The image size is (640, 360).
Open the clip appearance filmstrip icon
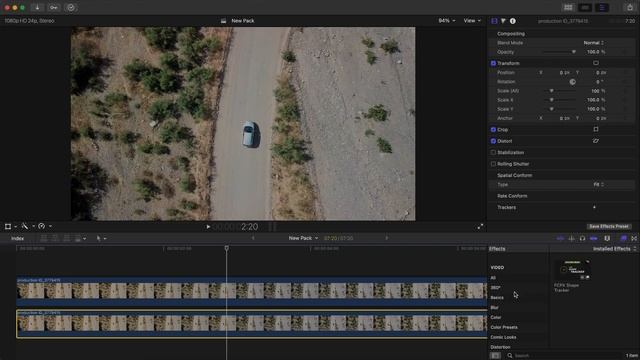pos(607,238)
